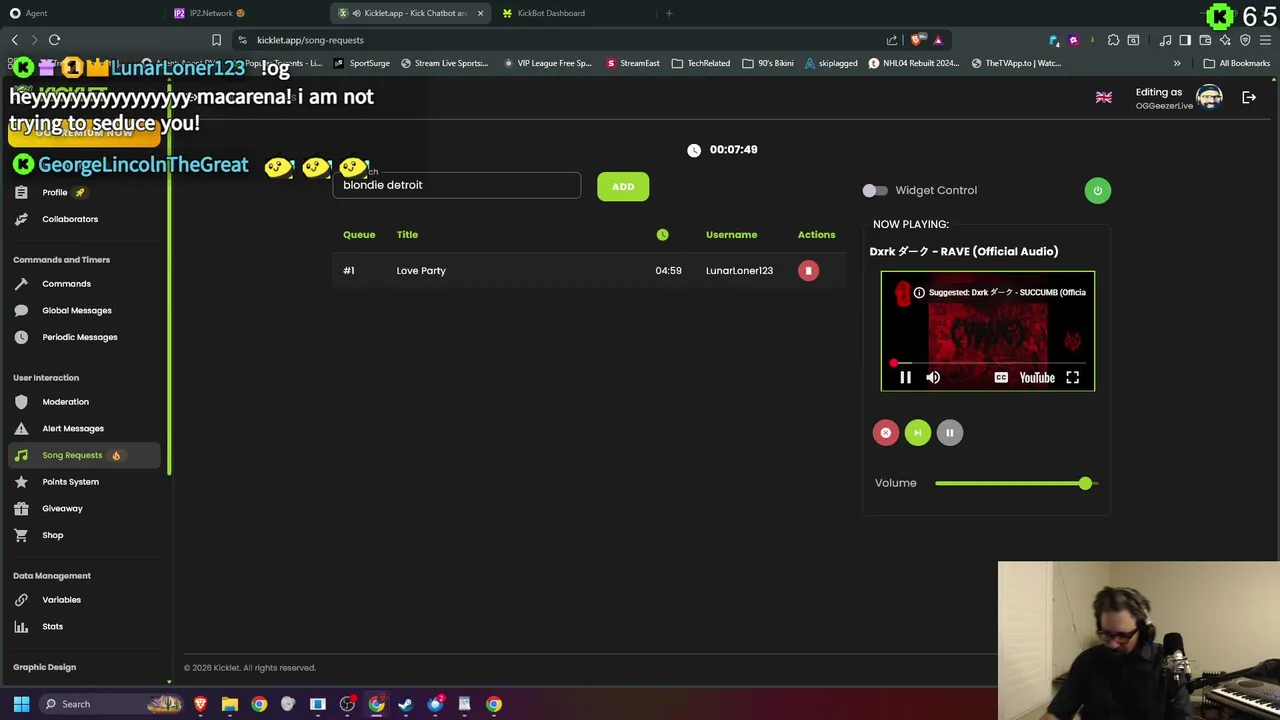Click the address bar URL
Viewport: 1280px width, 720px height.
[310, 40]
